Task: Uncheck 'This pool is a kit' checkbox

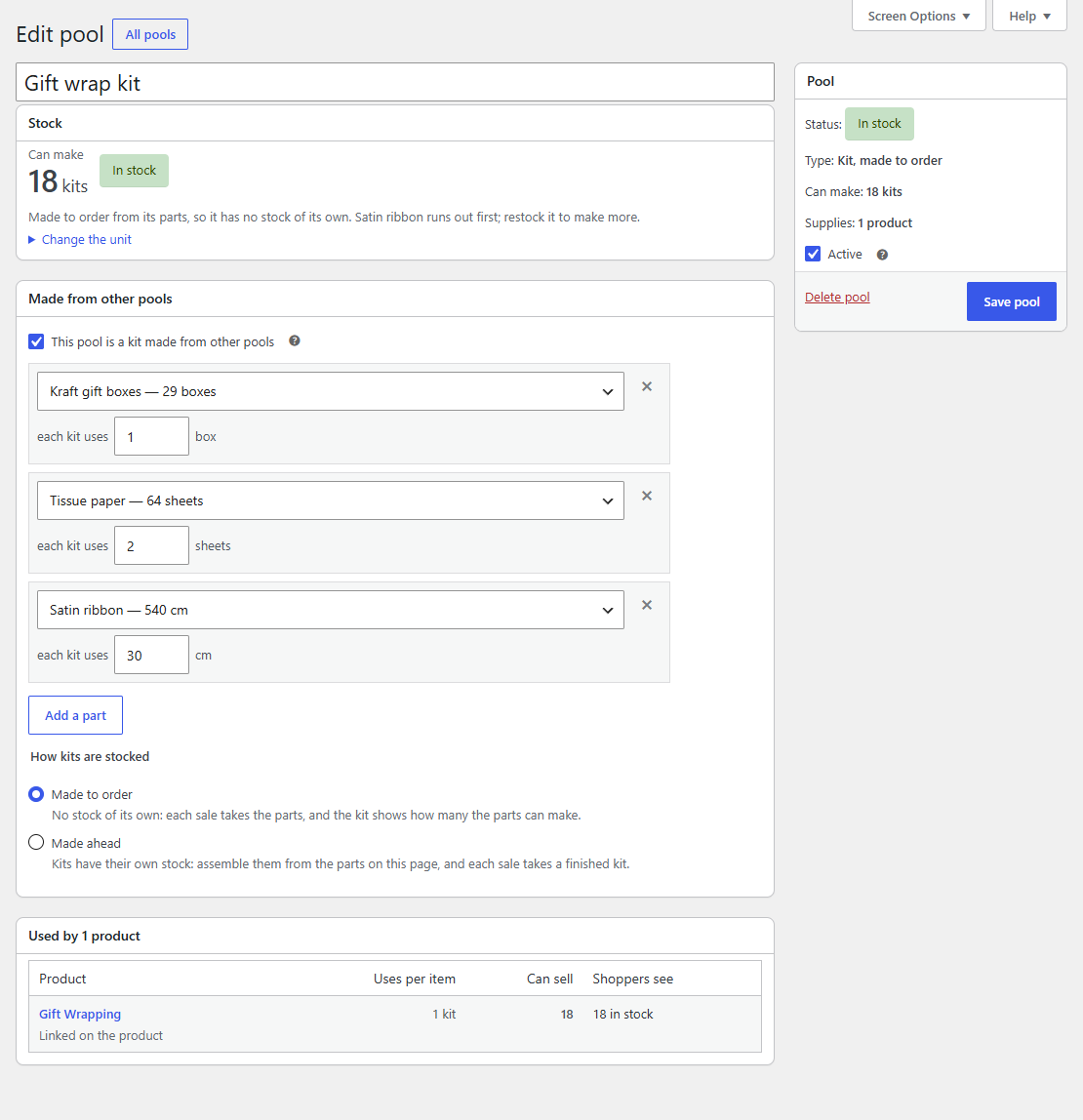Action: coord(36,341)
